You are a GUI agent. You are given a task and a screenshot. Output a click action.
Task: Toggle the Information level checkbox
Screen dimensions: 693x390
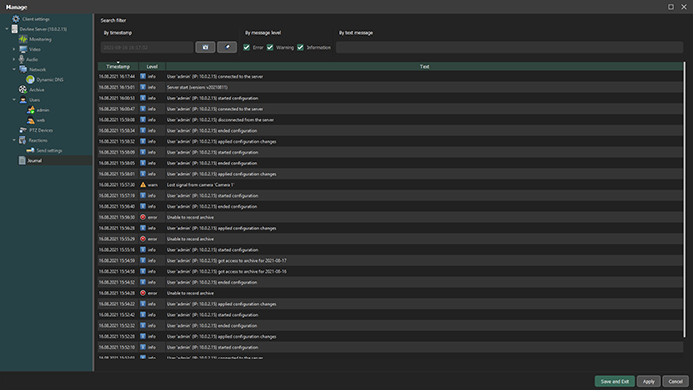301,47
